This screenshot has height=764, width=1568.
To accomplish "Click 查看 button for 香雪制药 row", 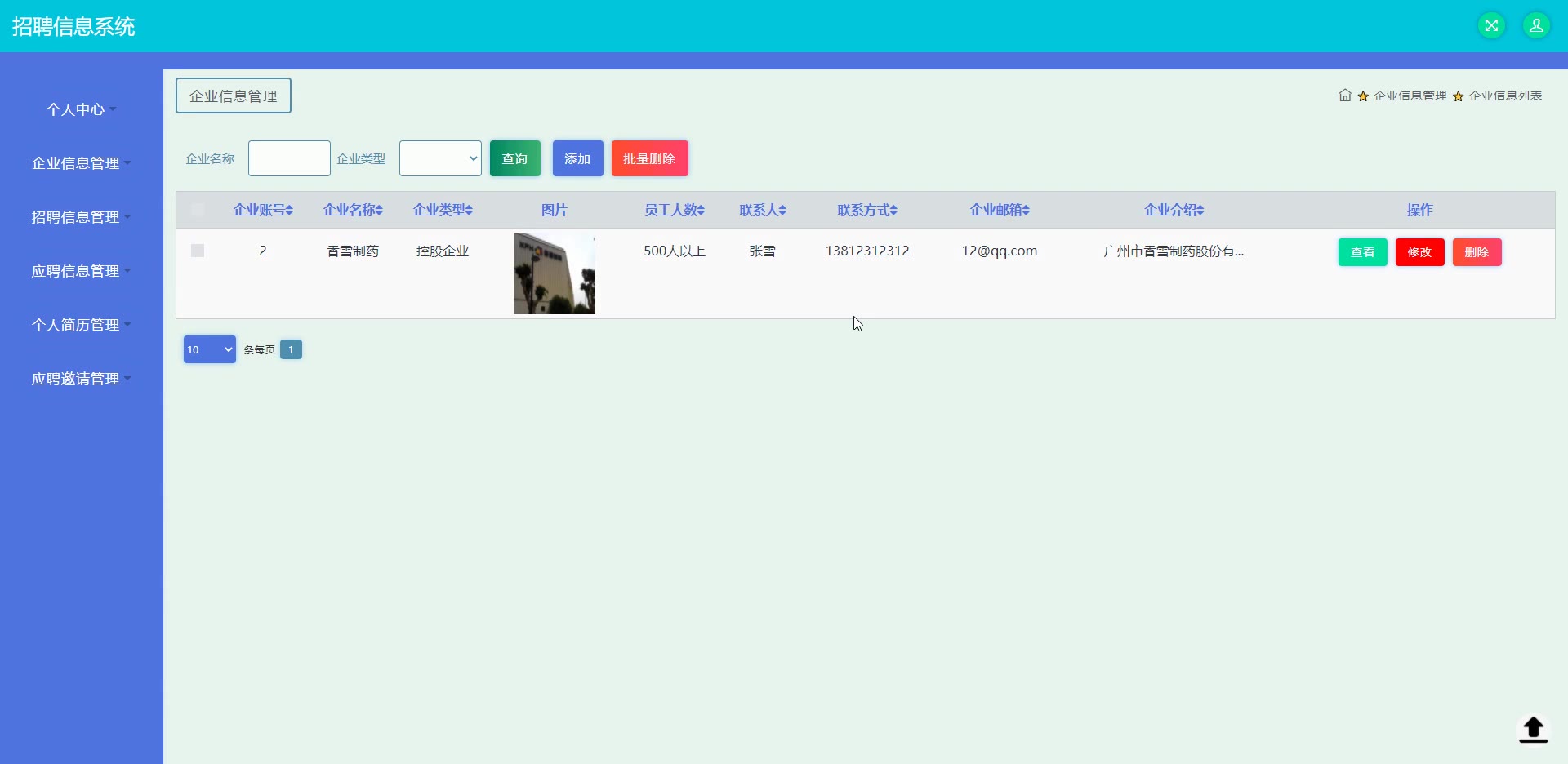I will [1363, 252].
